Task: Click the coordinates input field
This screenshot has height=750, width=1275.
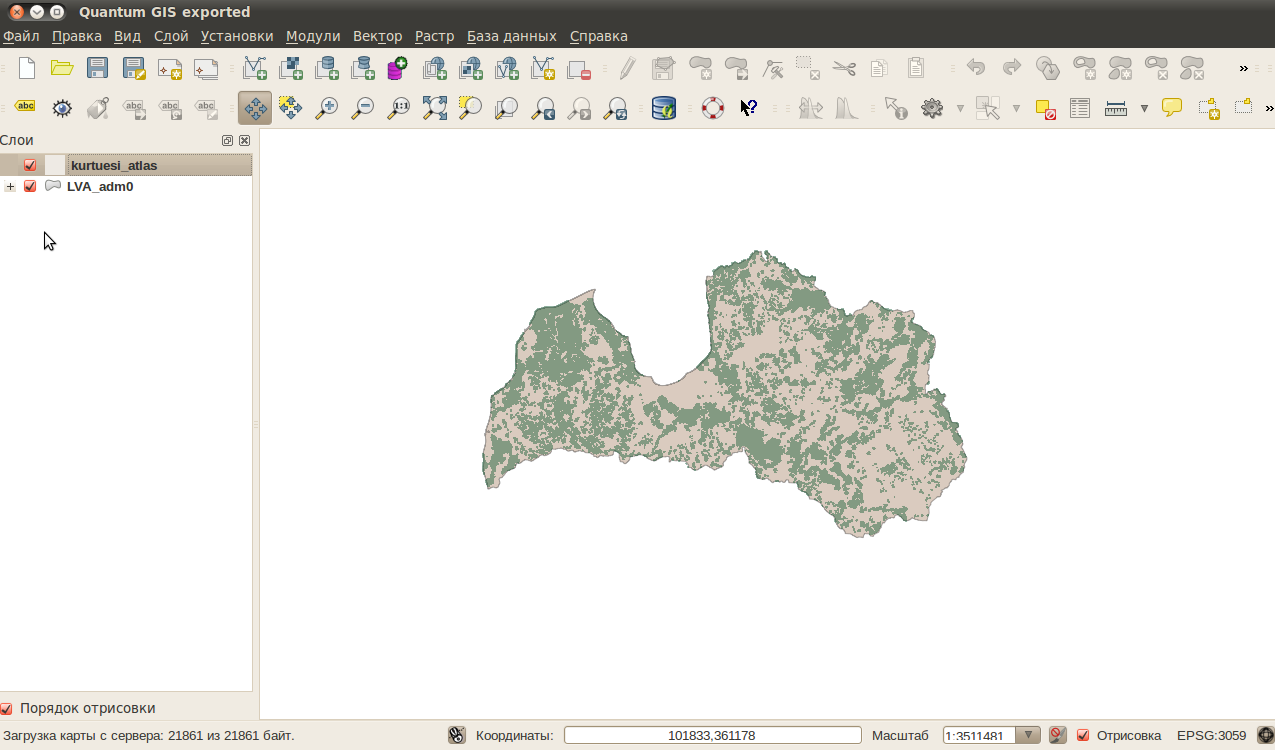Action: pyautogui.click(x=713, y=734)
